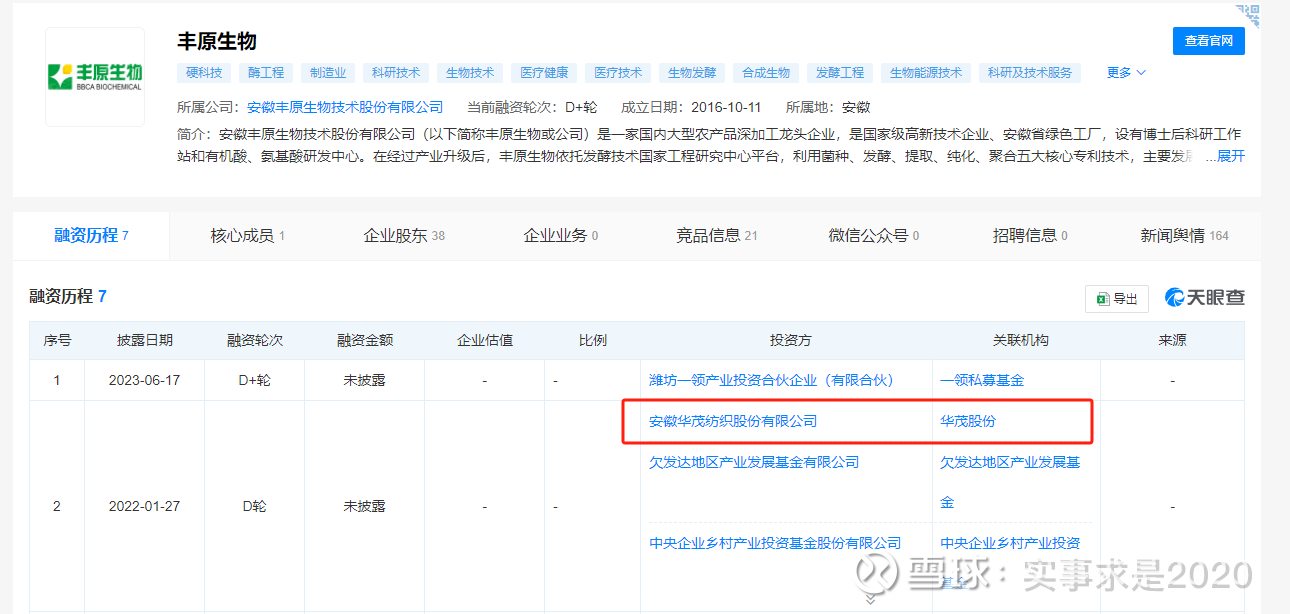Switch to the 融资历程 tab
Screen dimensions: 1290x614
coord(91,236)
